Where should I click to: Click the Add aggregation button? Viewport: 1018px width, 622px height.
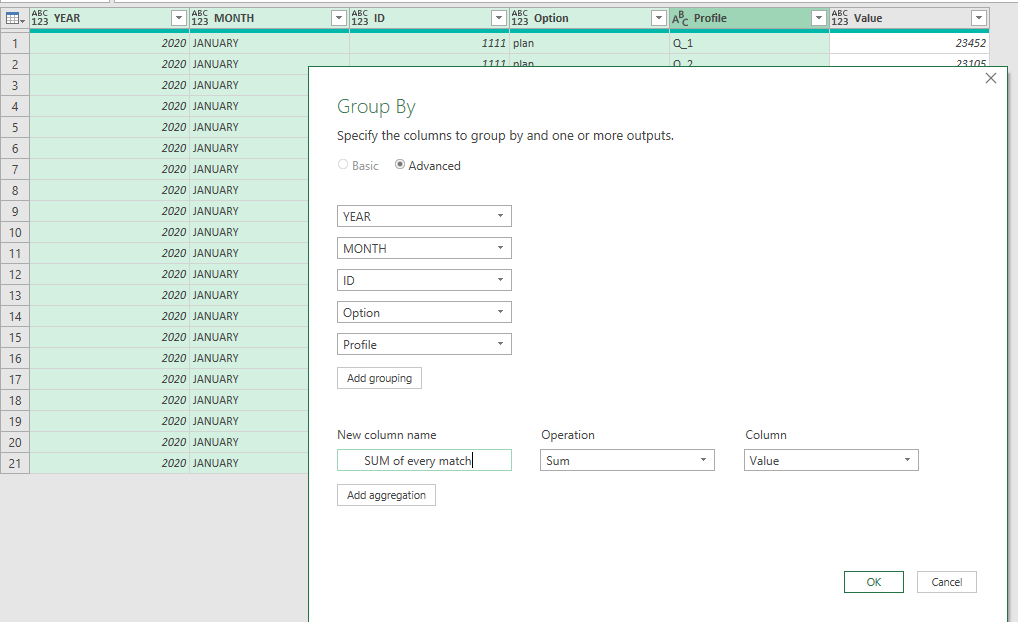coord(386,495)
